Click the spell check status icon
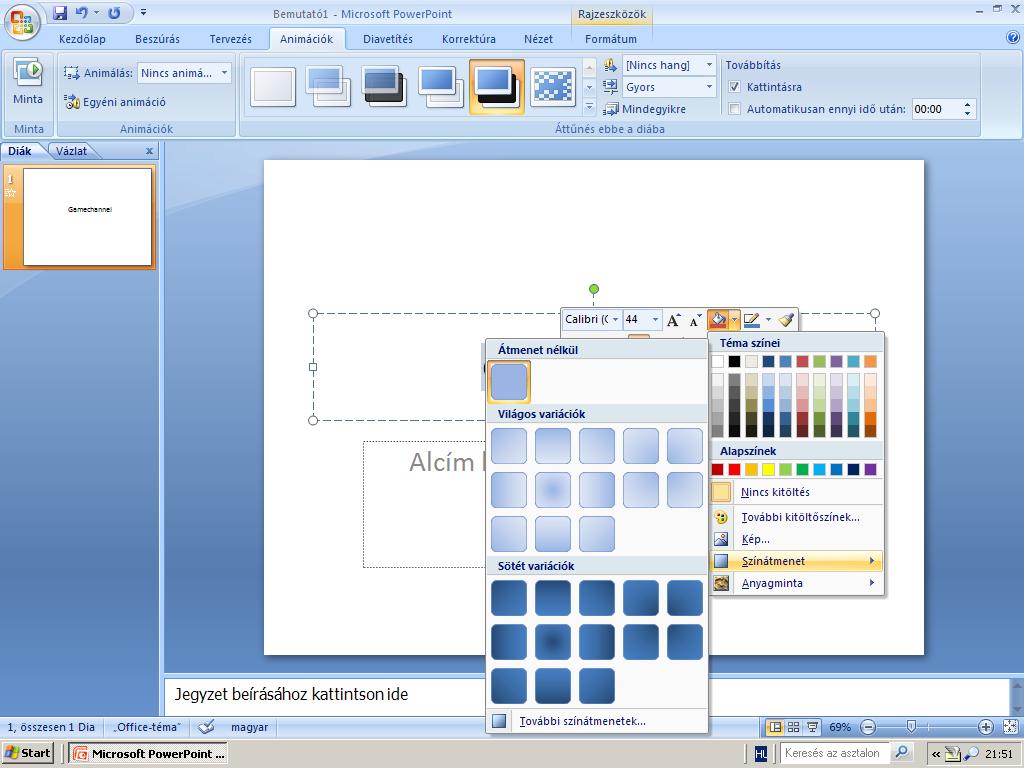1024x768 pixels. click(x=206, y=727)
